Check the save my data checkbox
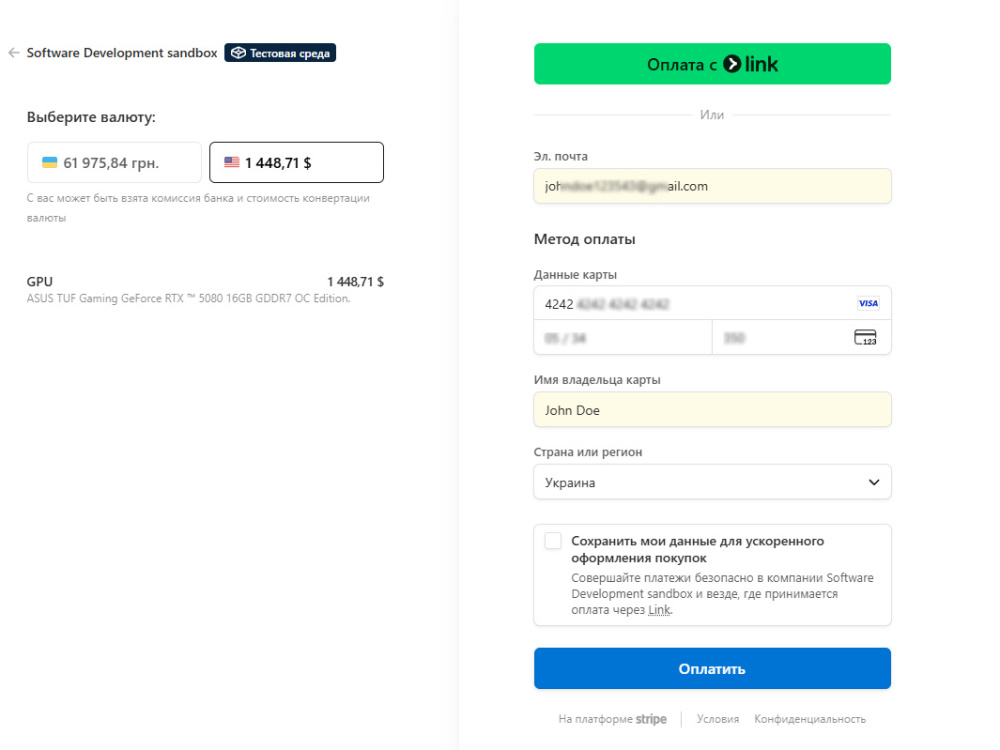This screenshot has height=750, width=1000. coord(553,541)
